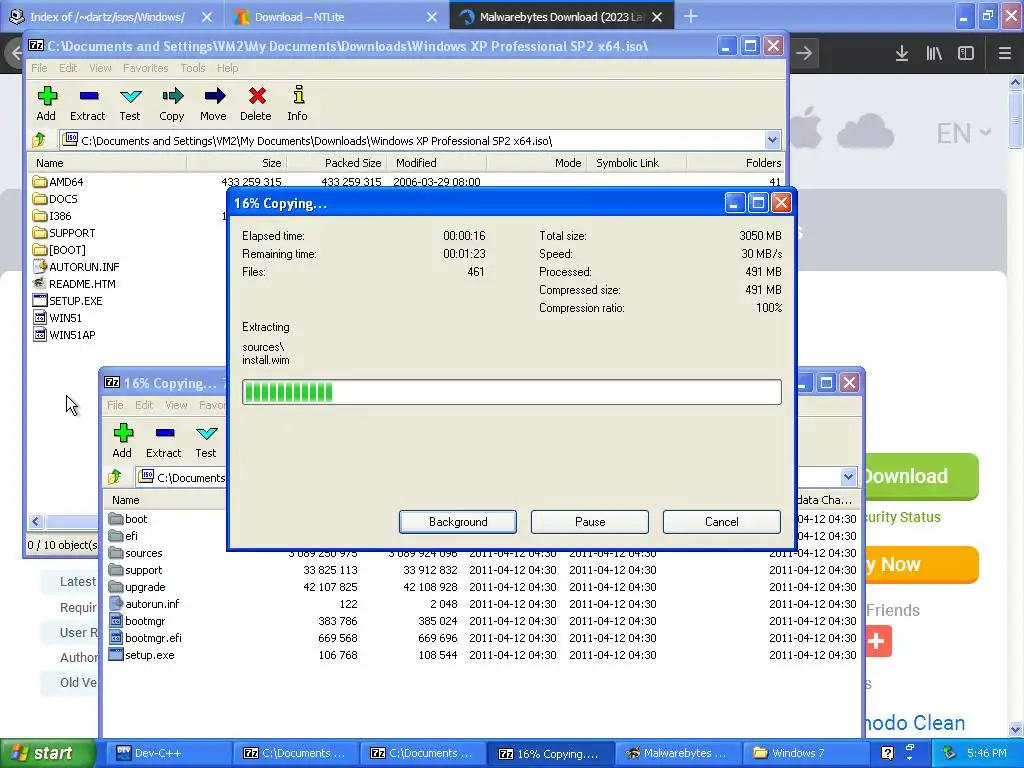
Task: Select SETUP.EXE in XP iso listing
Action: [68, 300]
